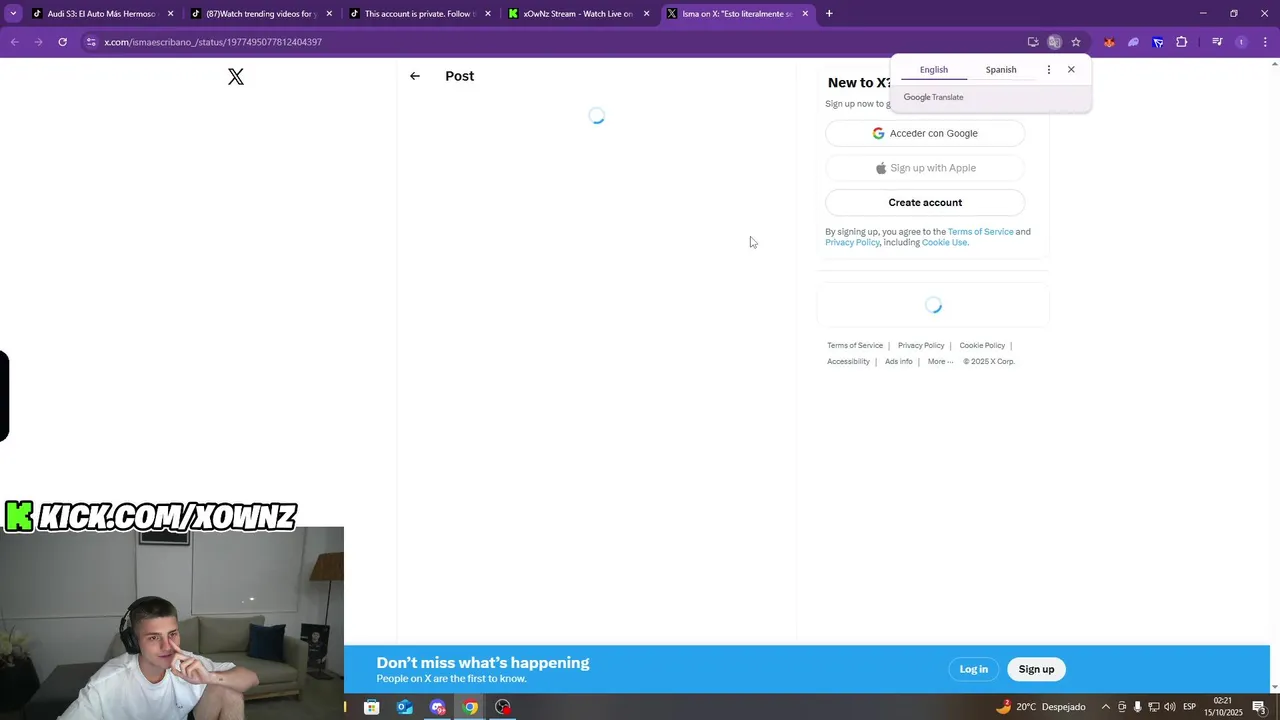Screen dimensions: 1280x720
Task: Open the clock and date 02:21
Action: (x=1222, y=707)
